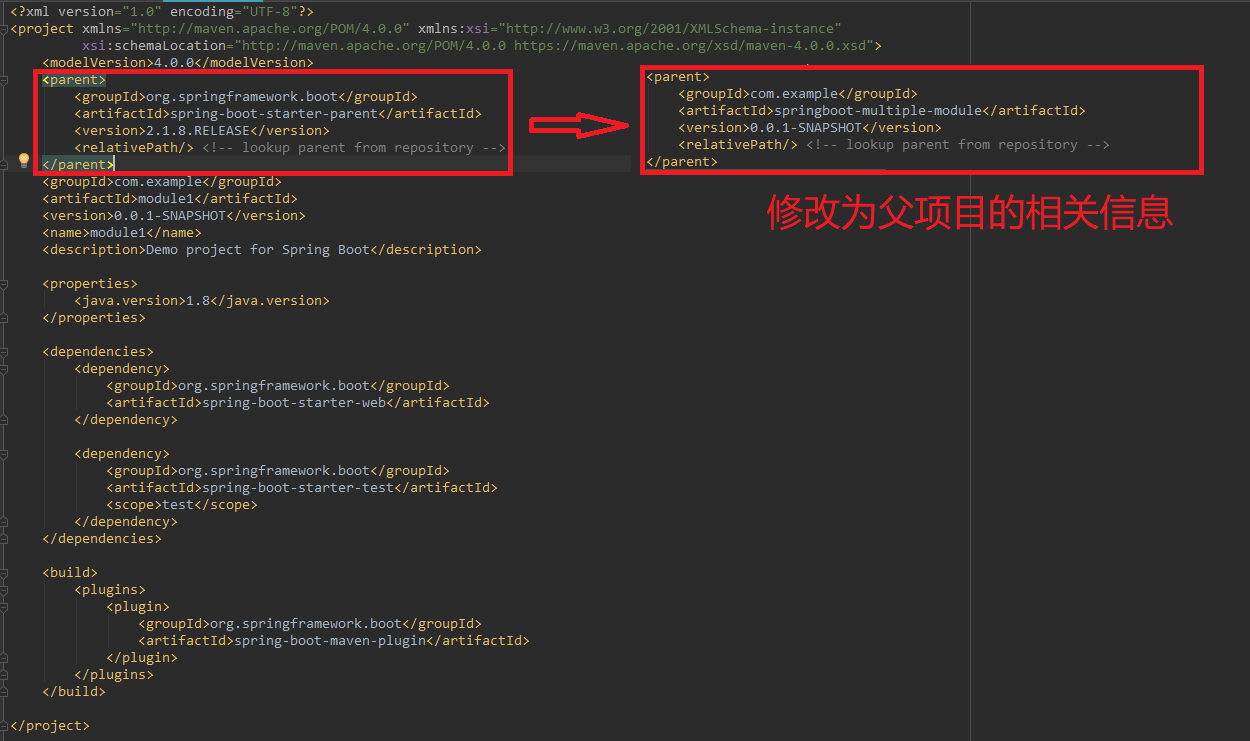Viewport: 1250px width, 741px height.
Task: Click the xml version declaration line
Action: (162, 11)
